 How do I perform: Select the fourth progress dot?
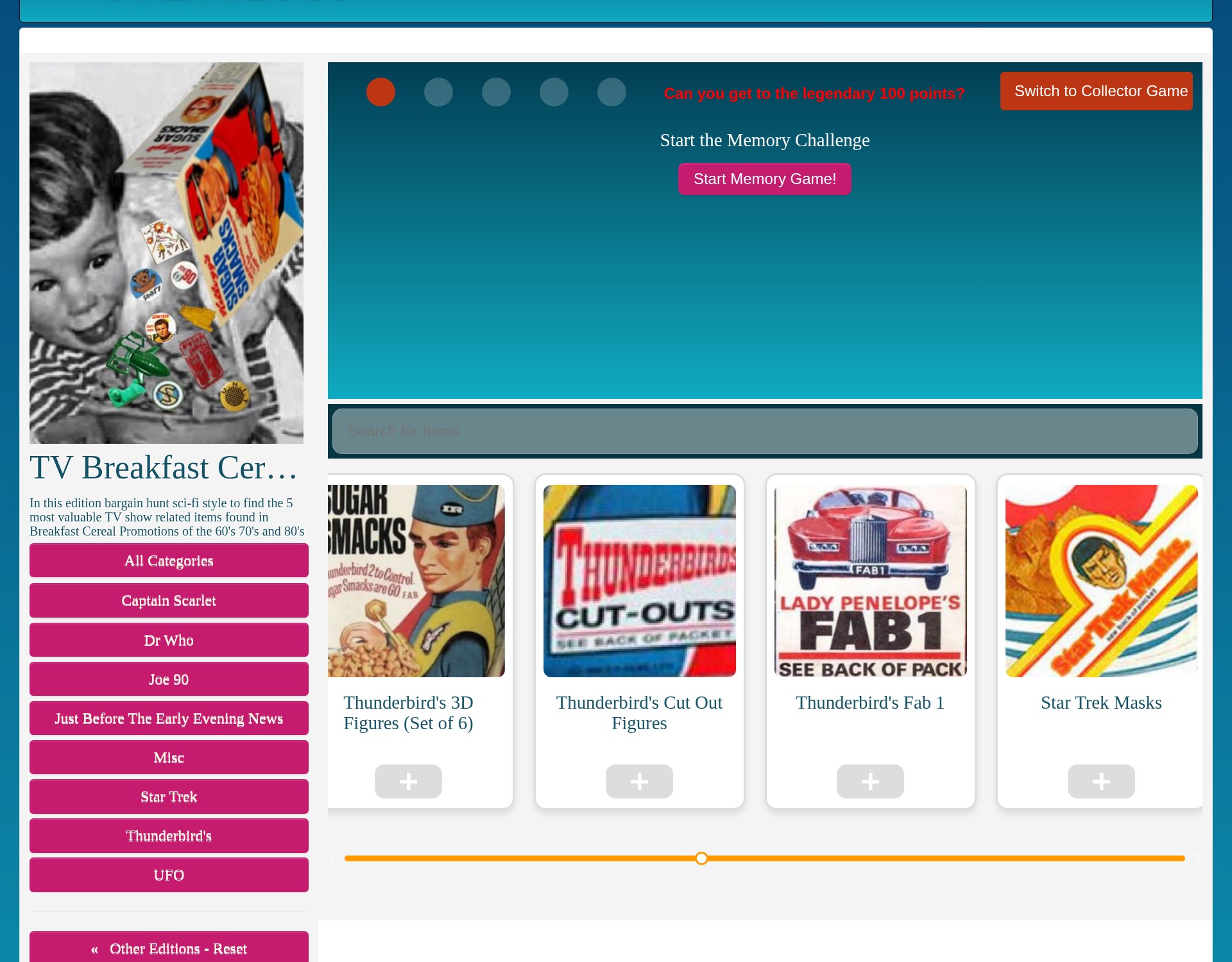(x=554, y=92)
